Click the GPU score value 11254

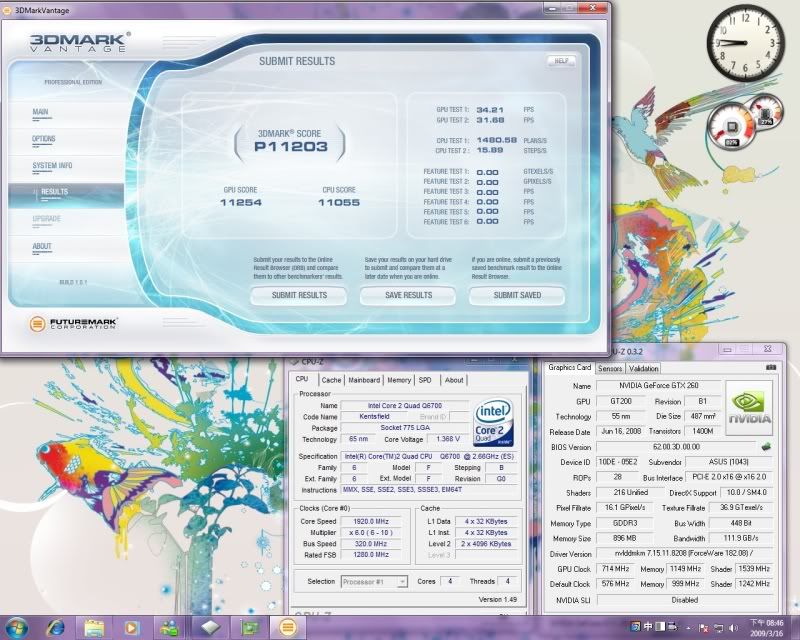pos(241,203)
